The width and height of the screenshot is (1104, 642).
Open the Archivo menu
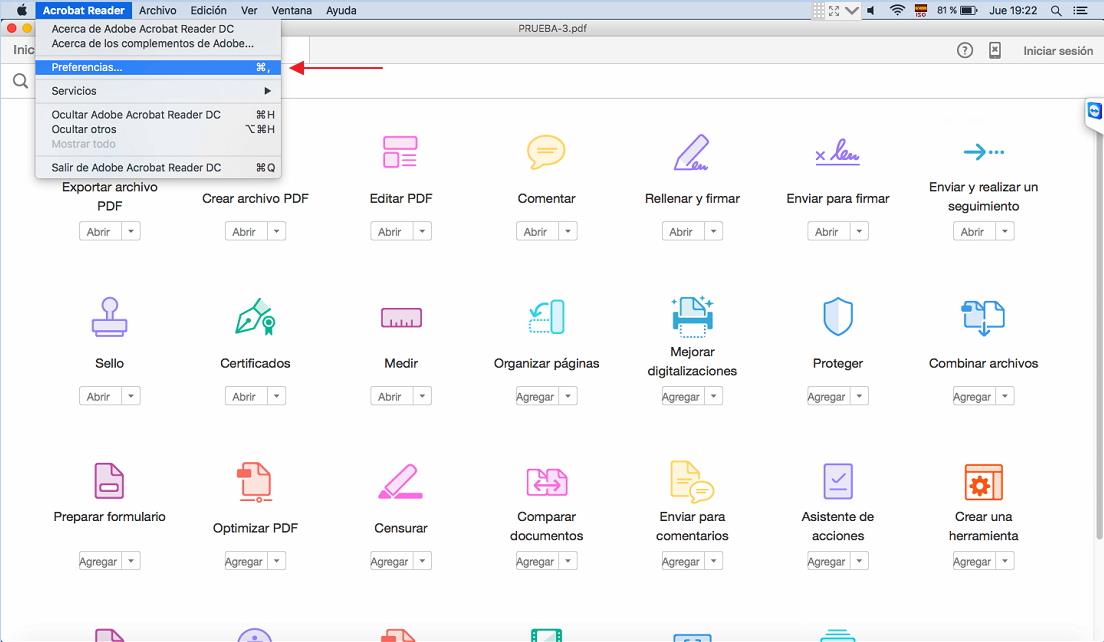tap(158, 11)
